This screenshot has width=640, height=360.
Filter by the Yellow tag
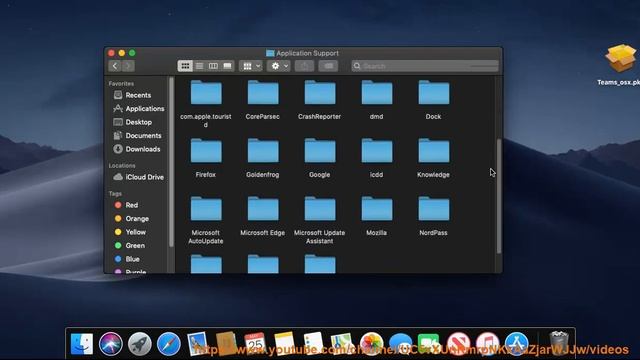pyautogui.click(x=130, y=232)
